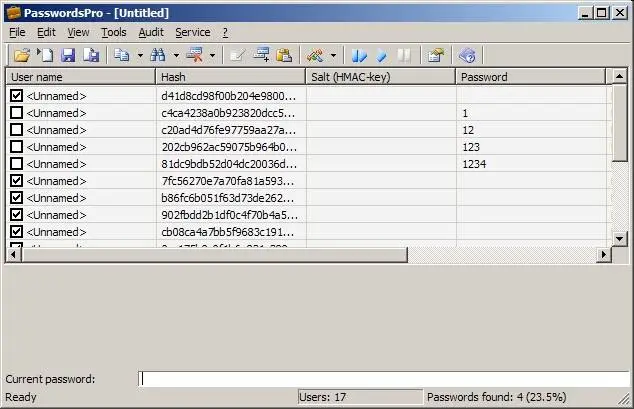Image resolution: width=634 pixels, height=409 pixels.
Task: Open dropdown arrow next to attack tools icon
Action: point(333,55)
